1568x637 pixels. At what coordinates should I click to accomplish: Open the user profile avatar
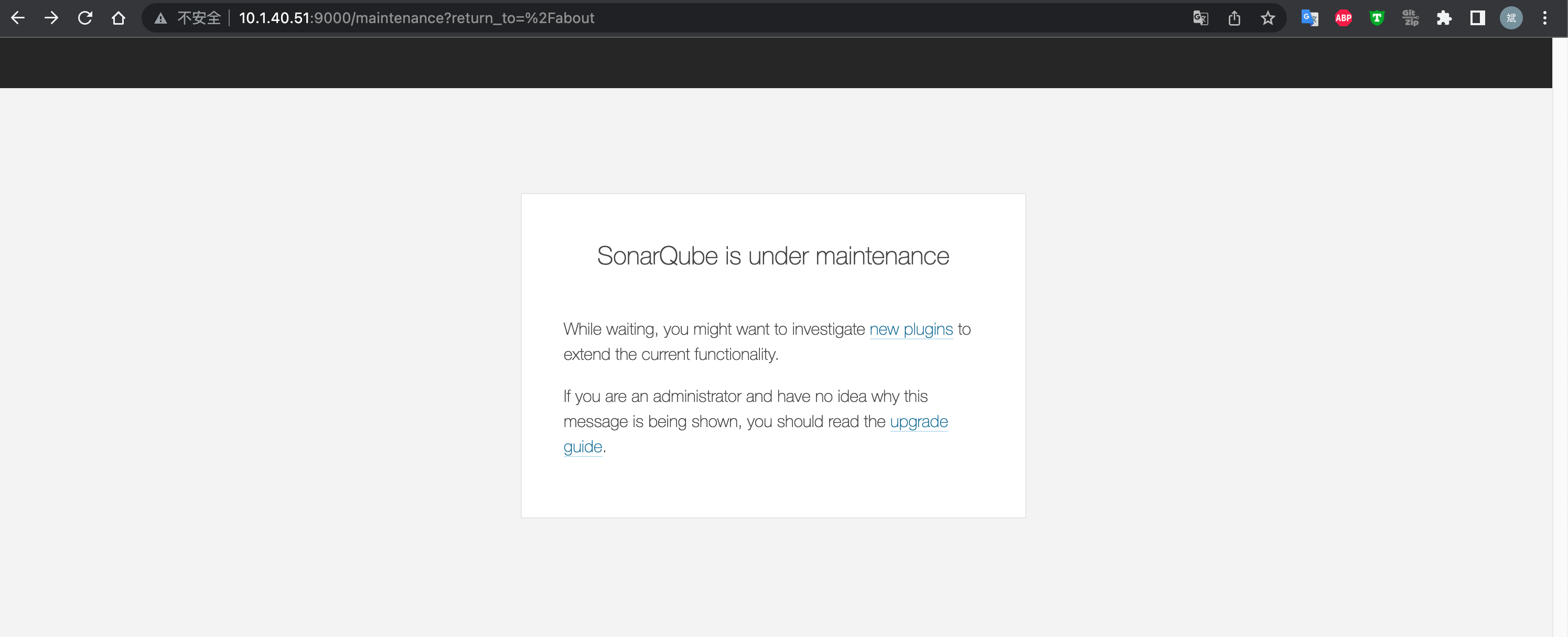1511,18
